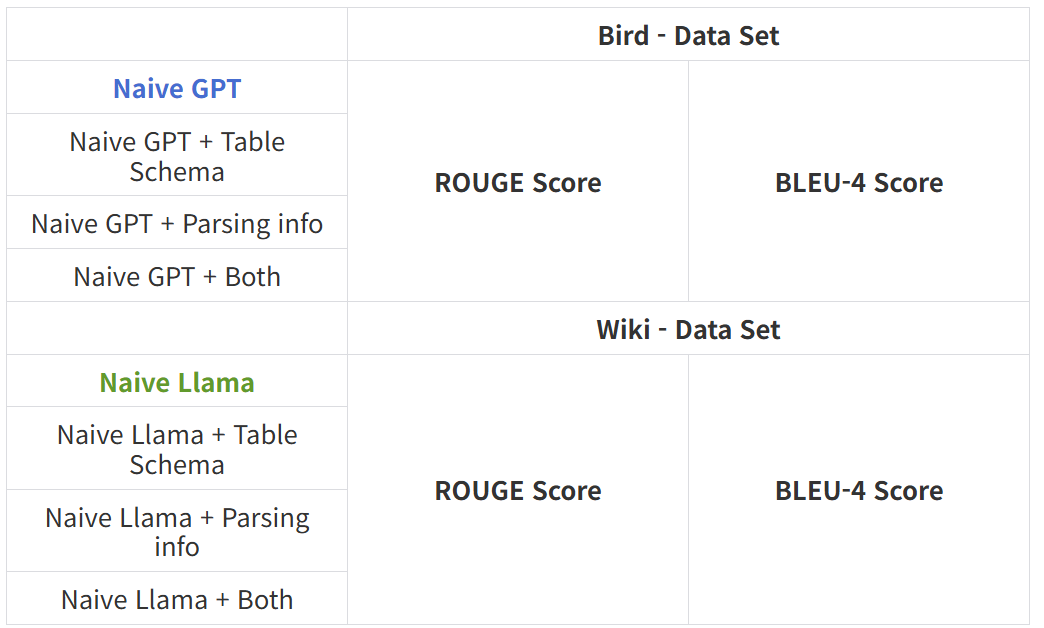Select ROUGE Score under Wiki Data Set

pos(518,491)
